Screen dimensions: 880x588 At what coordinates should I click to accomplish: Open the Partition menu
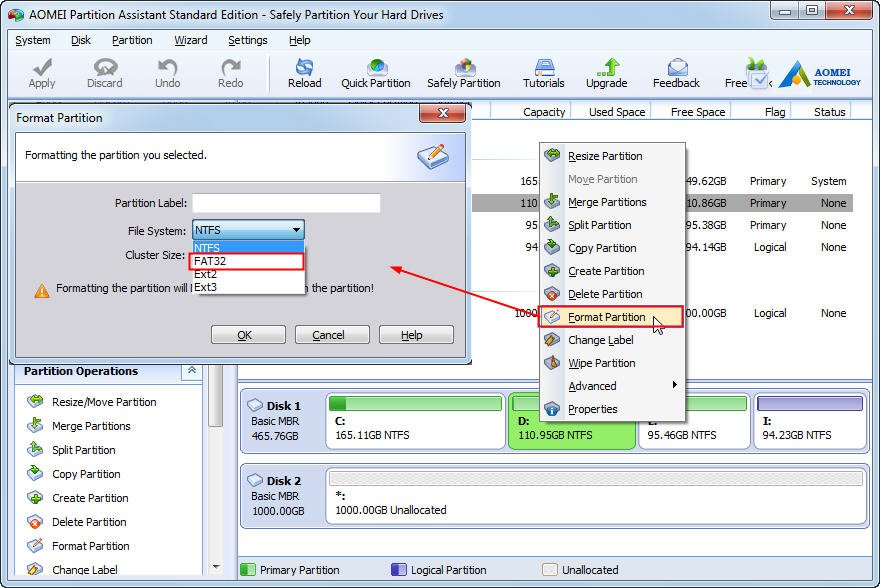(132, 40)
